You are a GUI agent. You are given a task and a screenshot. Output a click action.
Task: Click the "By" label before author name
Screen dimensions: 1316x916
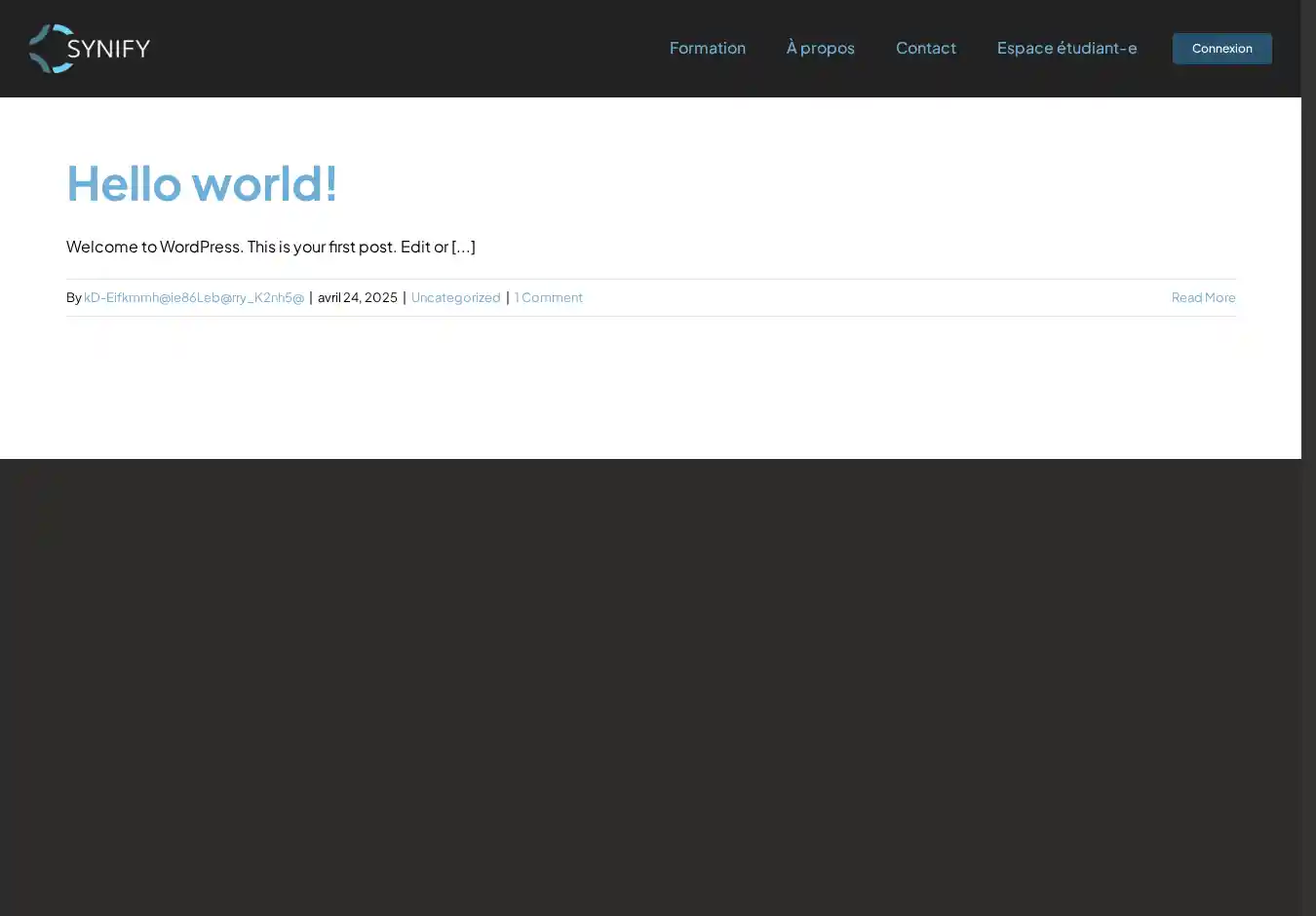[73, 297]
